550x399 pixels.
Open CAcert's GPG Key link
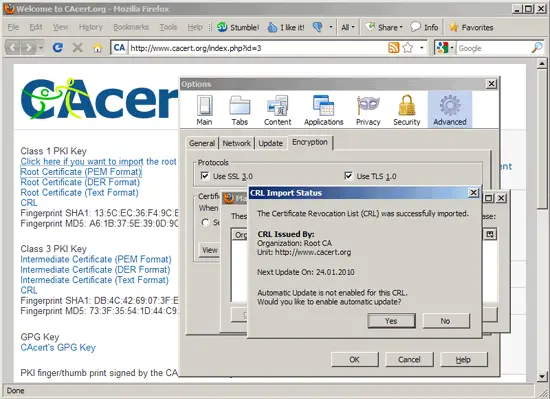[x=58, y=347]
